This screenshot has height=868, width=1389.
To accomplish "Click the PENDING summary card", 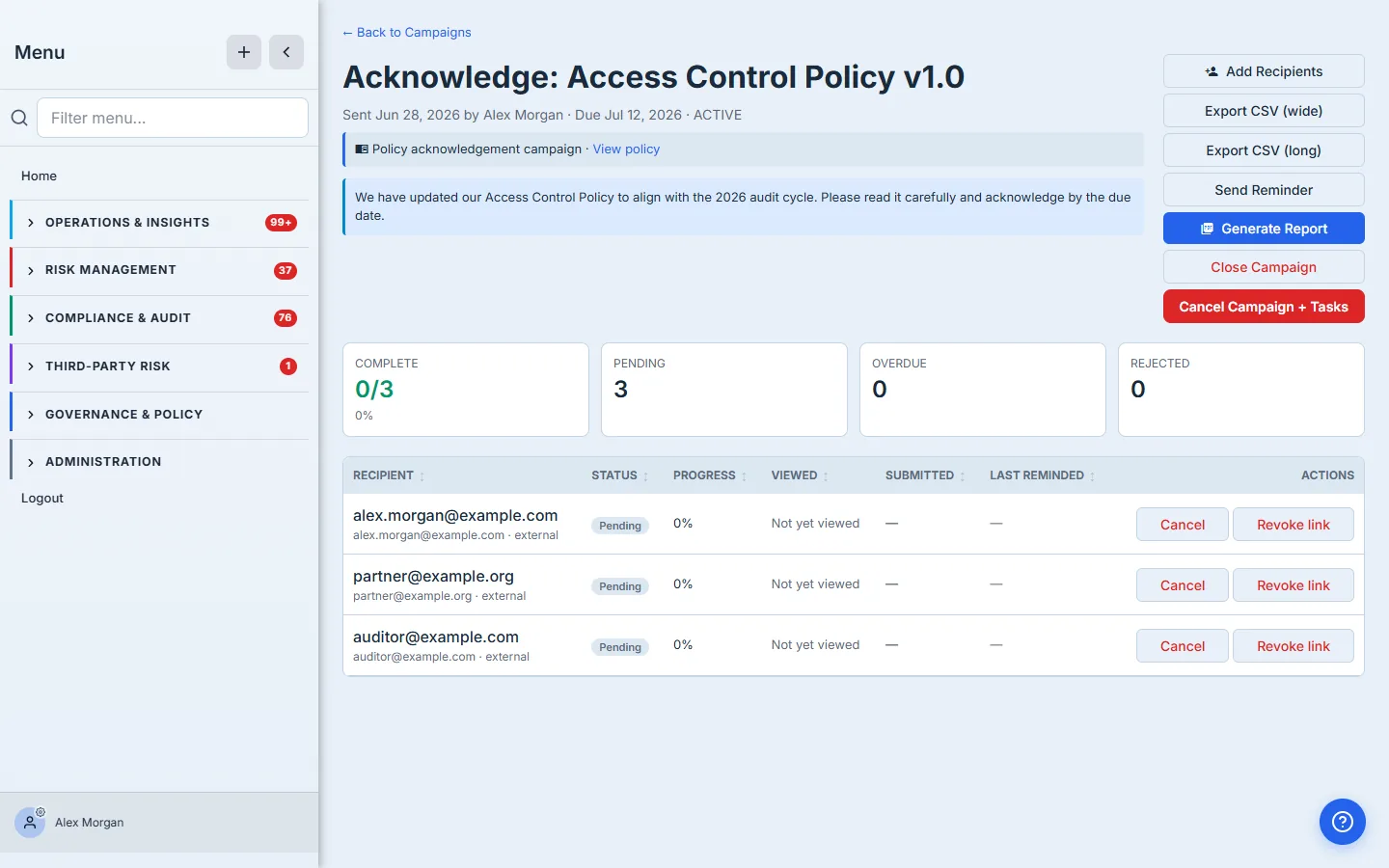I will [x=724, y=390].
